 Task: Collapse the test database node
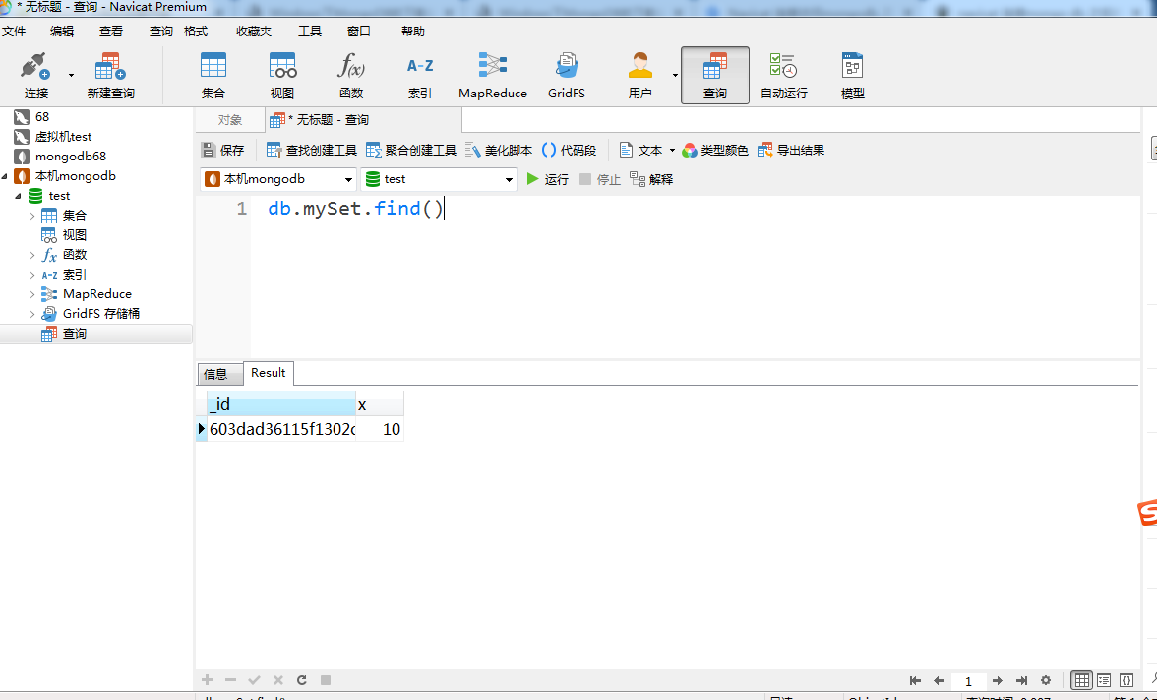click(19, 196)
